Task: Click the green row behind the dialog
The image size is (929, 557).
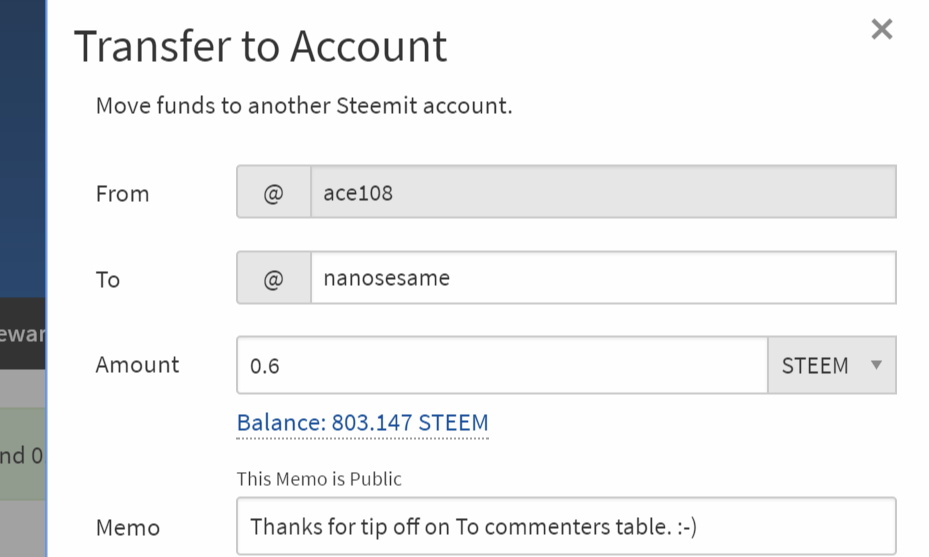Action: pos(22,455)
